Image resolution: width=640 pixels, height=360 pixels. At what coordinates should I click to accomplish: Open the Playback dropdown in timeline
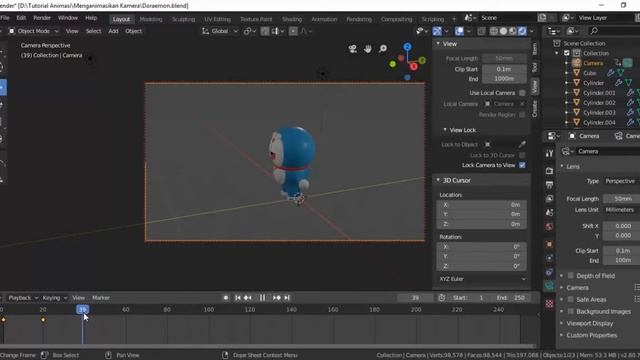tap(23, 298)
